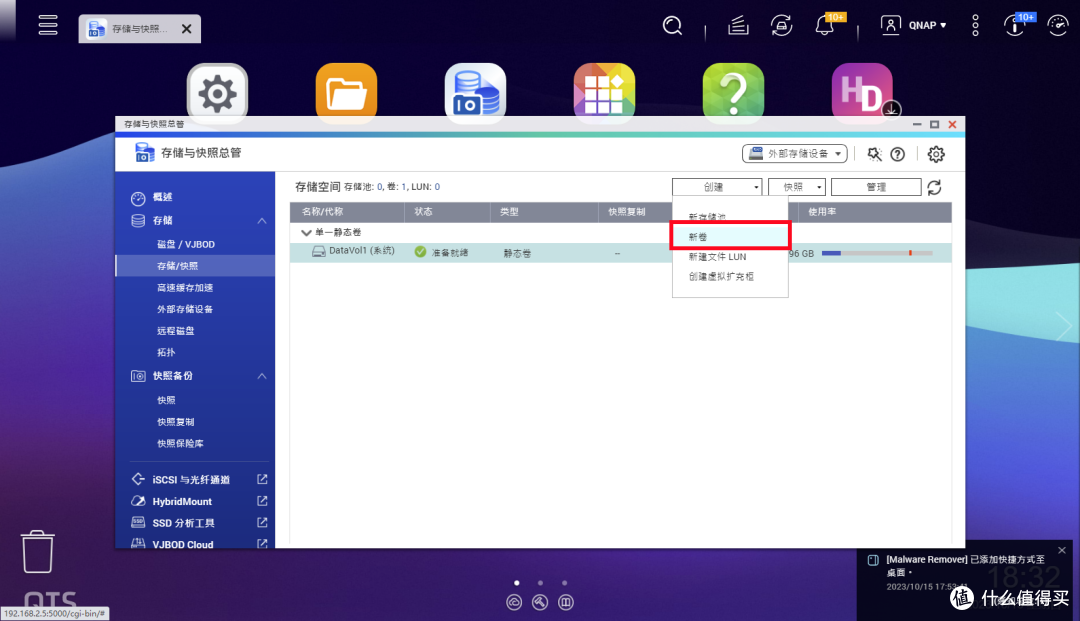
Task: Open the HD Station desktop icon
Action: click(862, 94)
